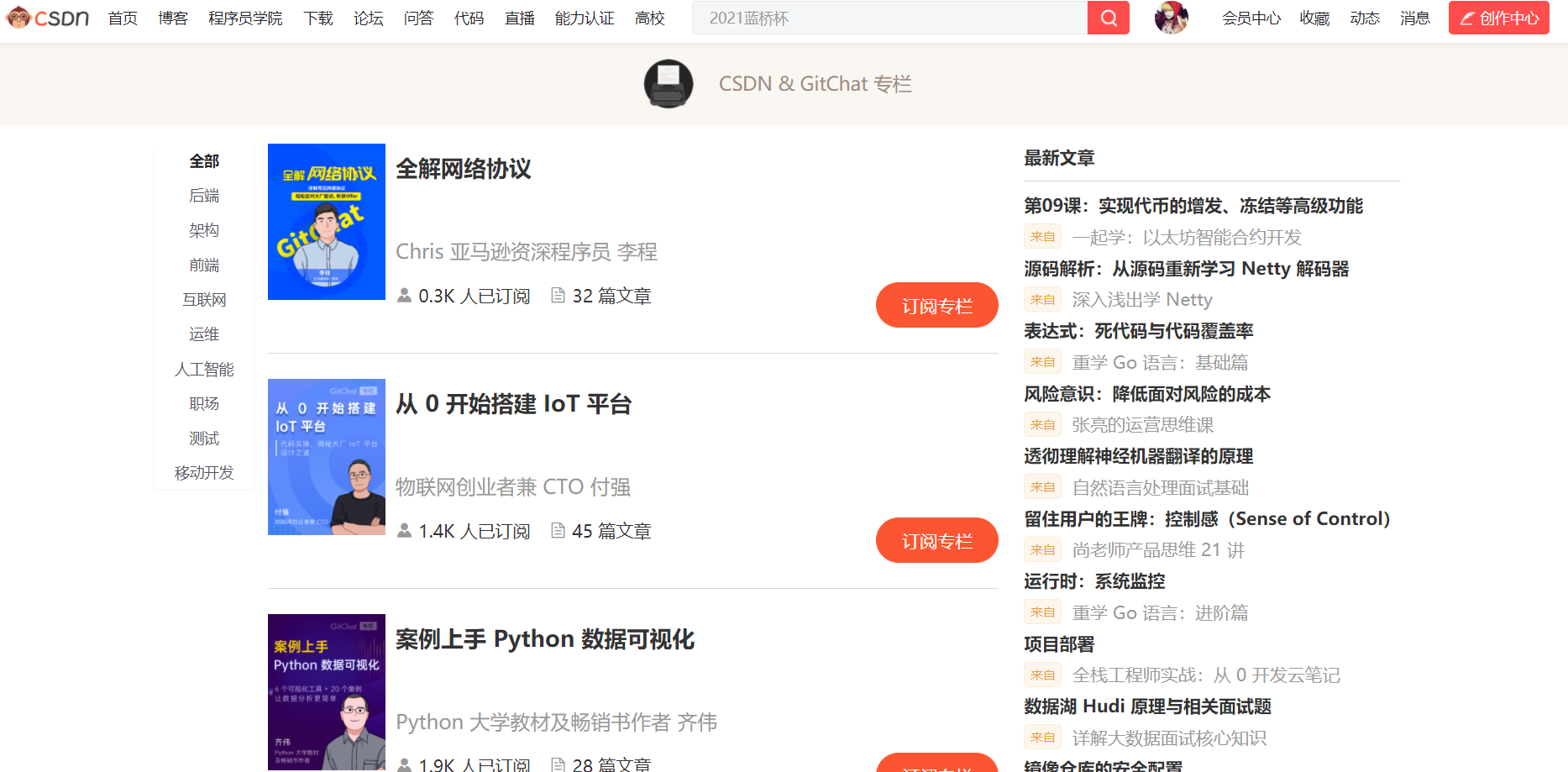Open 收藏 favorites link
This screenshot has height=772, width=1568.
1314,18
